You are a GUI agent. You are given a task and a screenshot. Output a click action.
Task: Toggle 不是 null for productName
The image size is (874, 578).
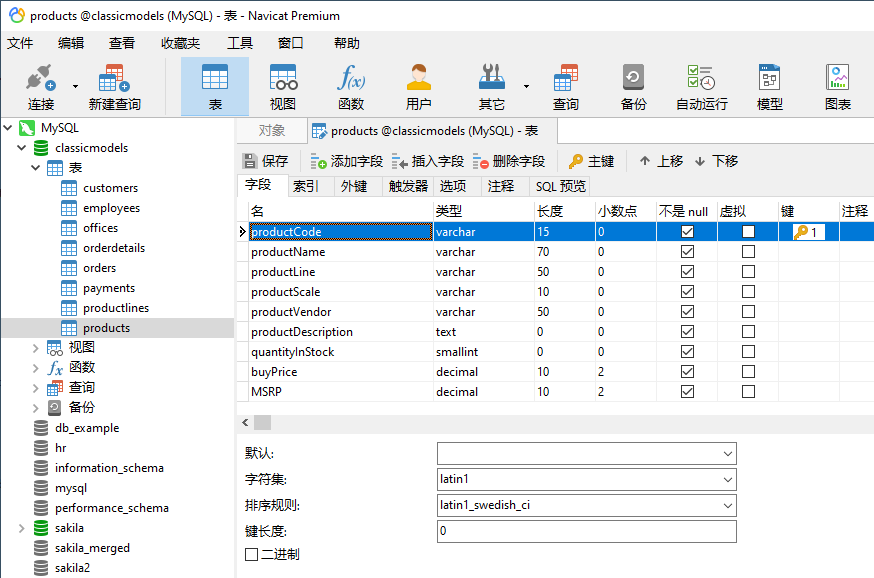point(687,252)
